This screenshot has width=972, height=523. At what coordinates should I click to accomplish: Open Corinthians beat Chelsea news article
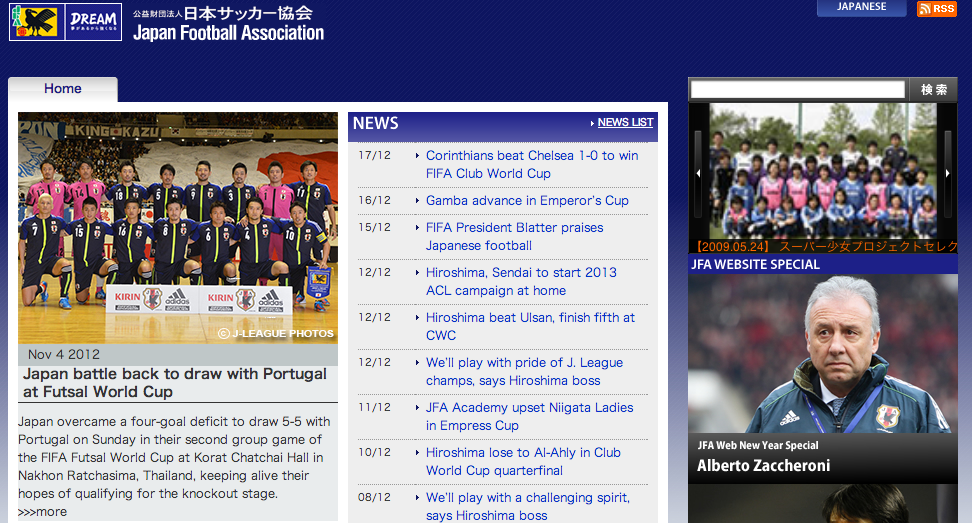(x=532, y=164)
